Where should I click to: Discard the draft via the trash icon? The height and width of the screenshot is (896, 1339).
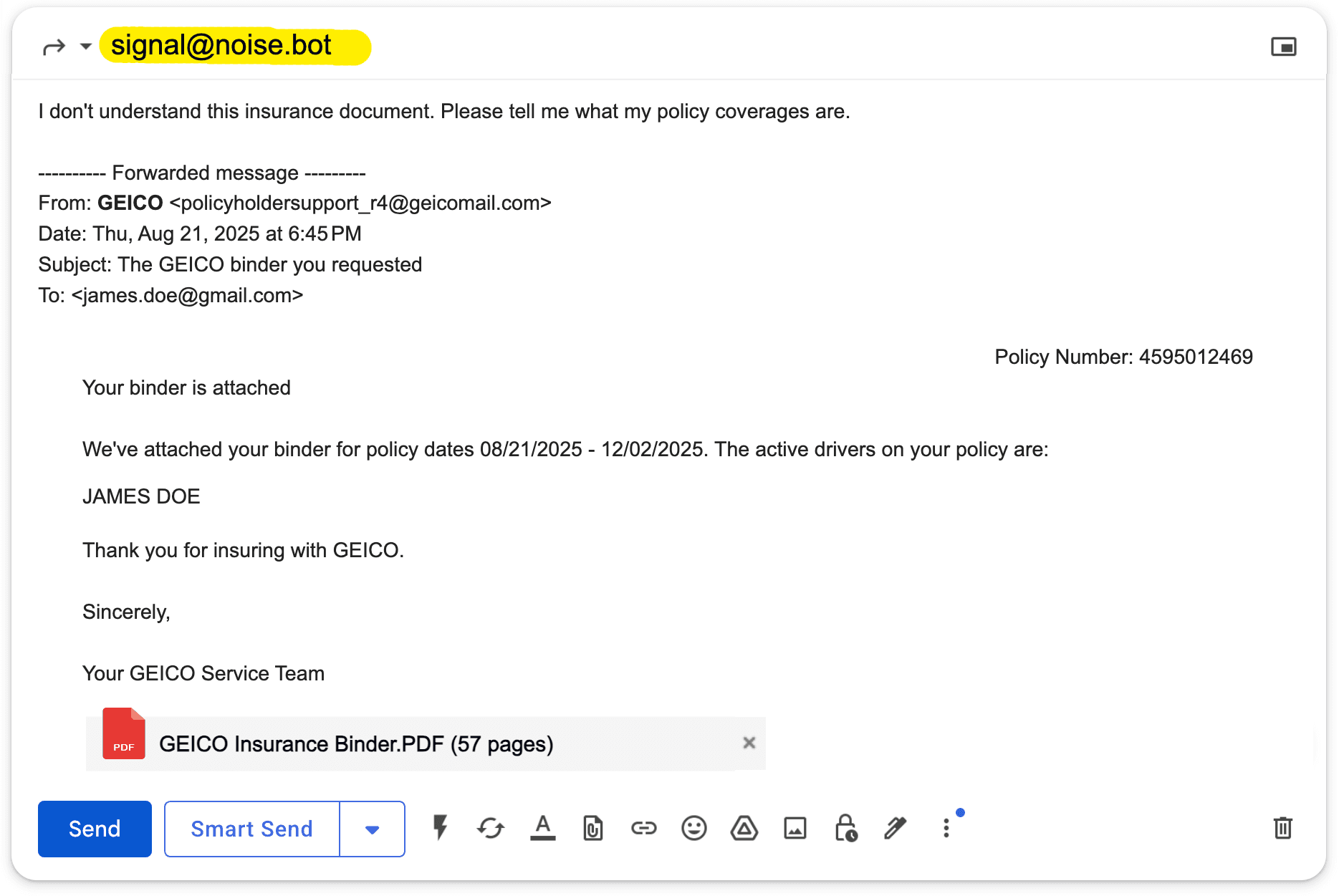[x=1282, y=829]
